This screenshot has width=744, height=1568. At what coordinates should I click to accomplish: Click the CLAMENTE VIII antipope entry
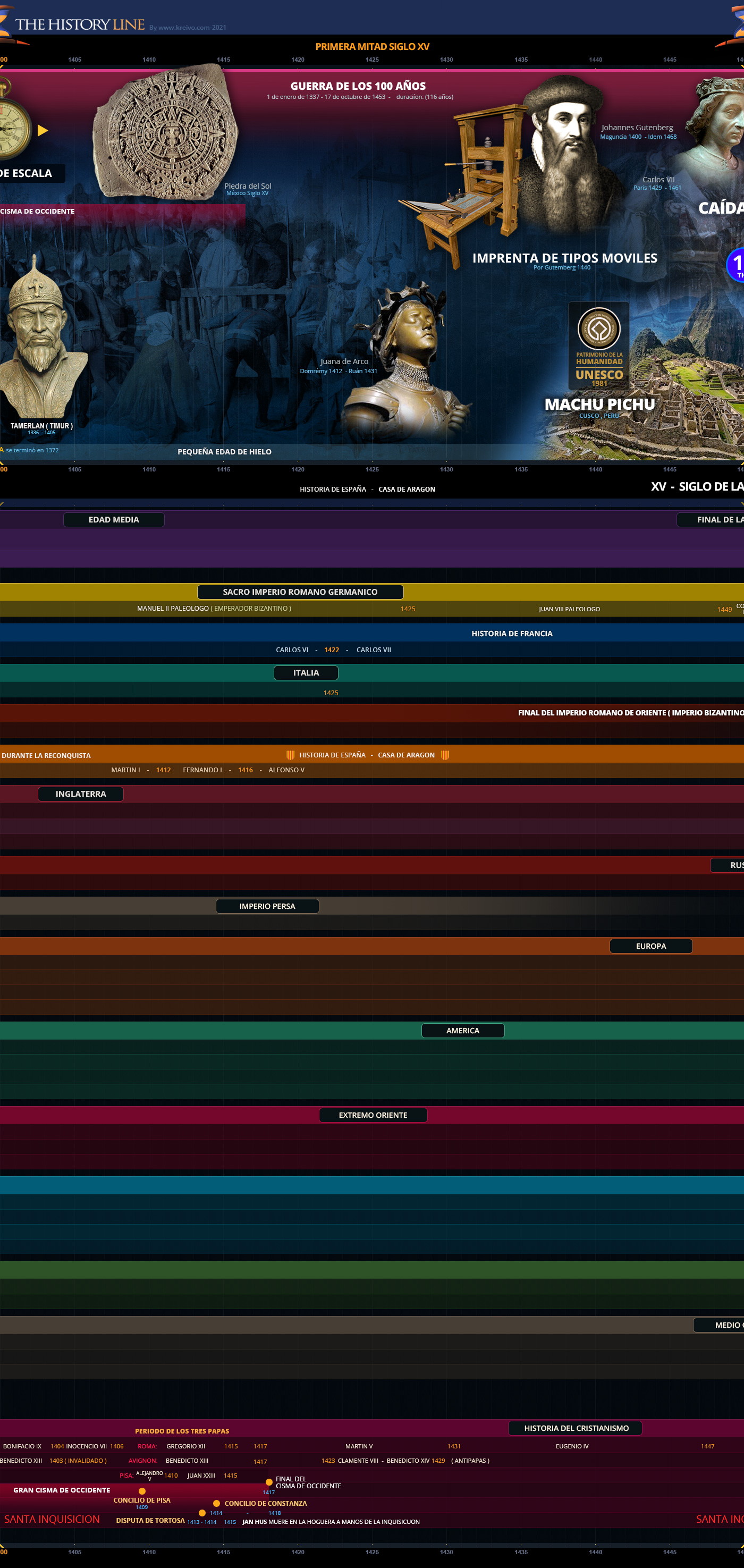click(x=358, y=1460)
